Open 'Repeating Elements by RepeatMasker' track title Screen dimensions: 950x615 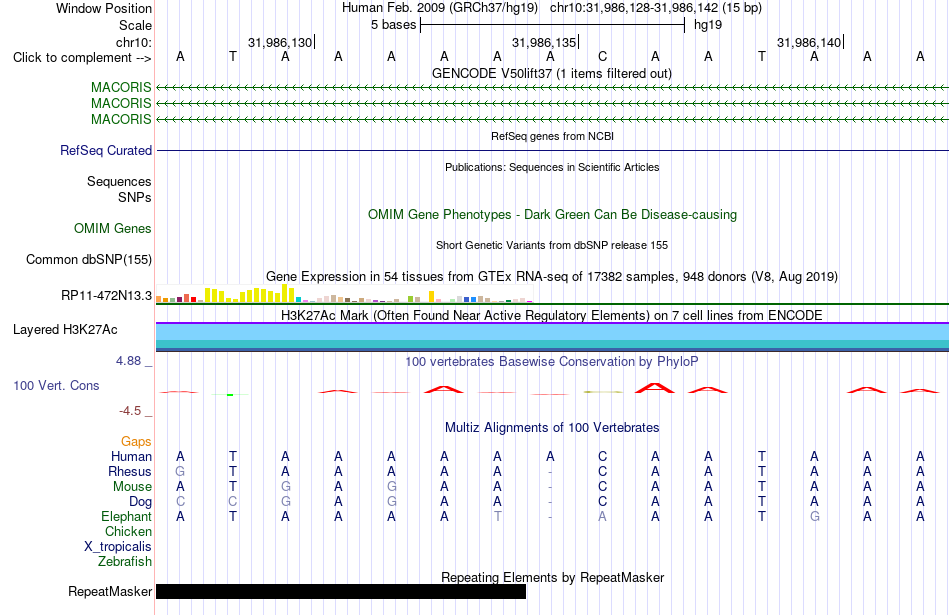552,577
